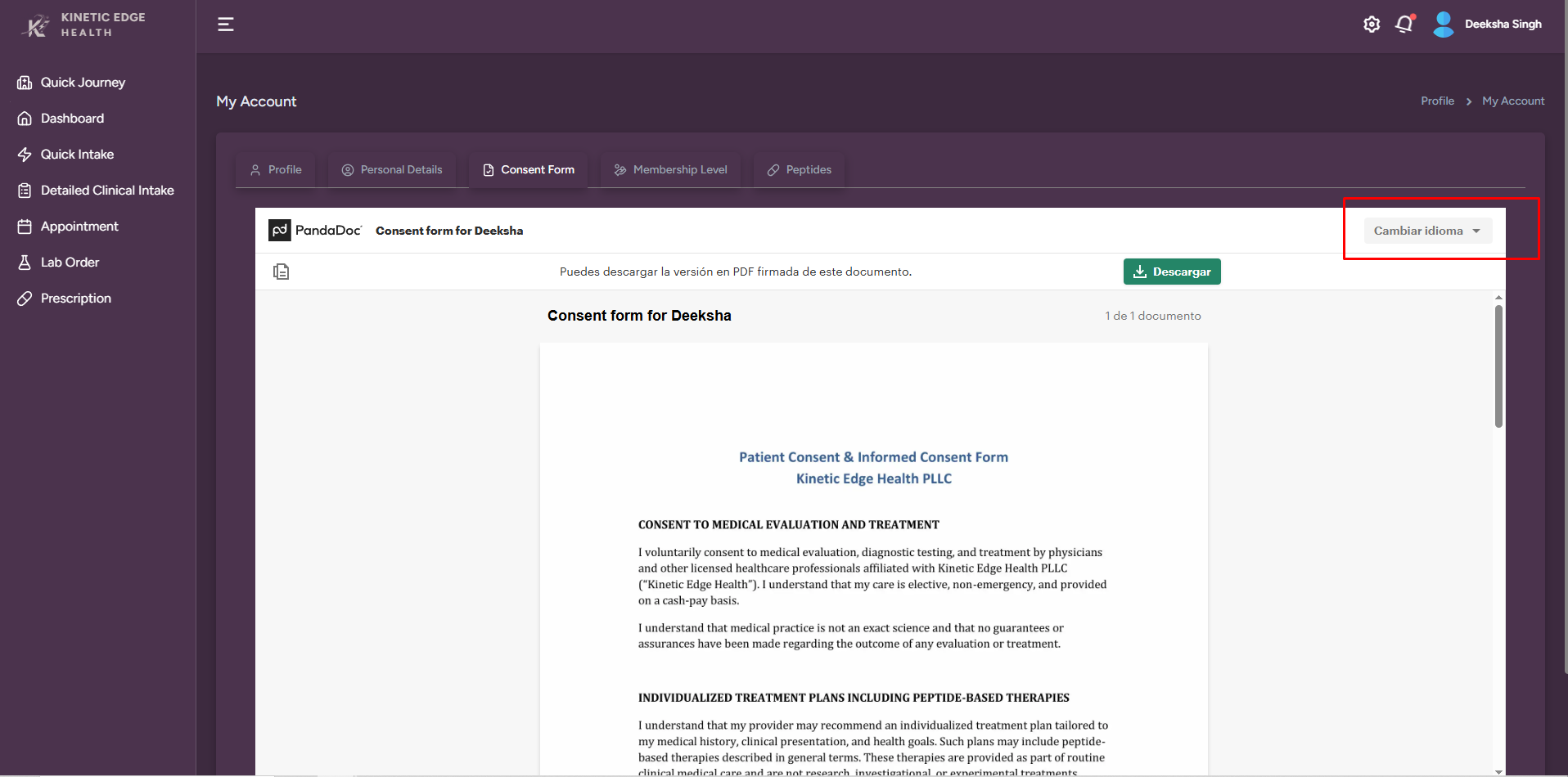Click the document pages icon
The width and height of the screenshot is (1568, 777).
click(282, 272)
